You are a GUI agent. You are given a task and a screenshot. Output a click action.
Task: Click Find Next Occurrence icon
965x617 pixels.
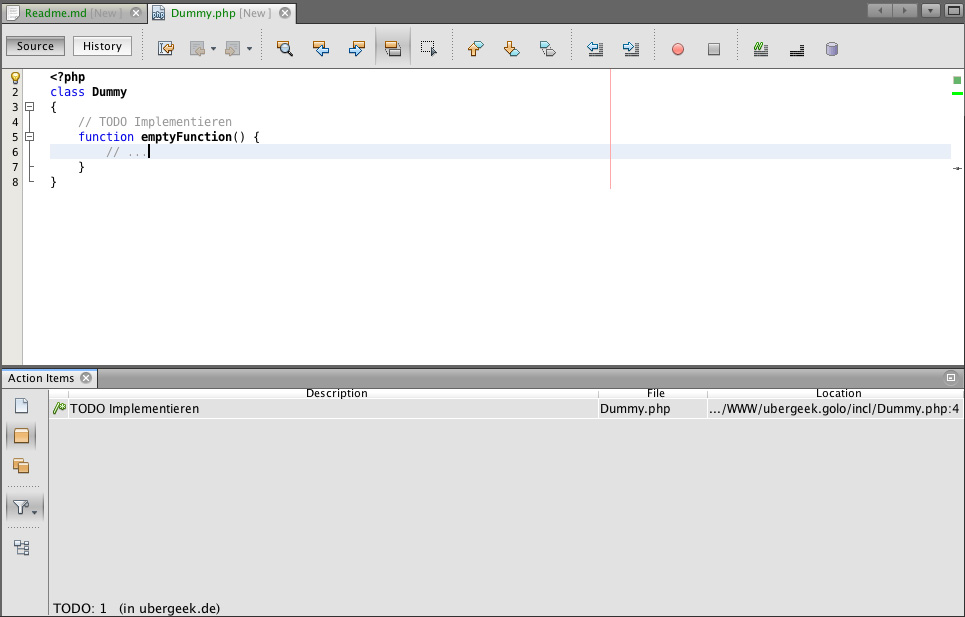click(357, 49)
